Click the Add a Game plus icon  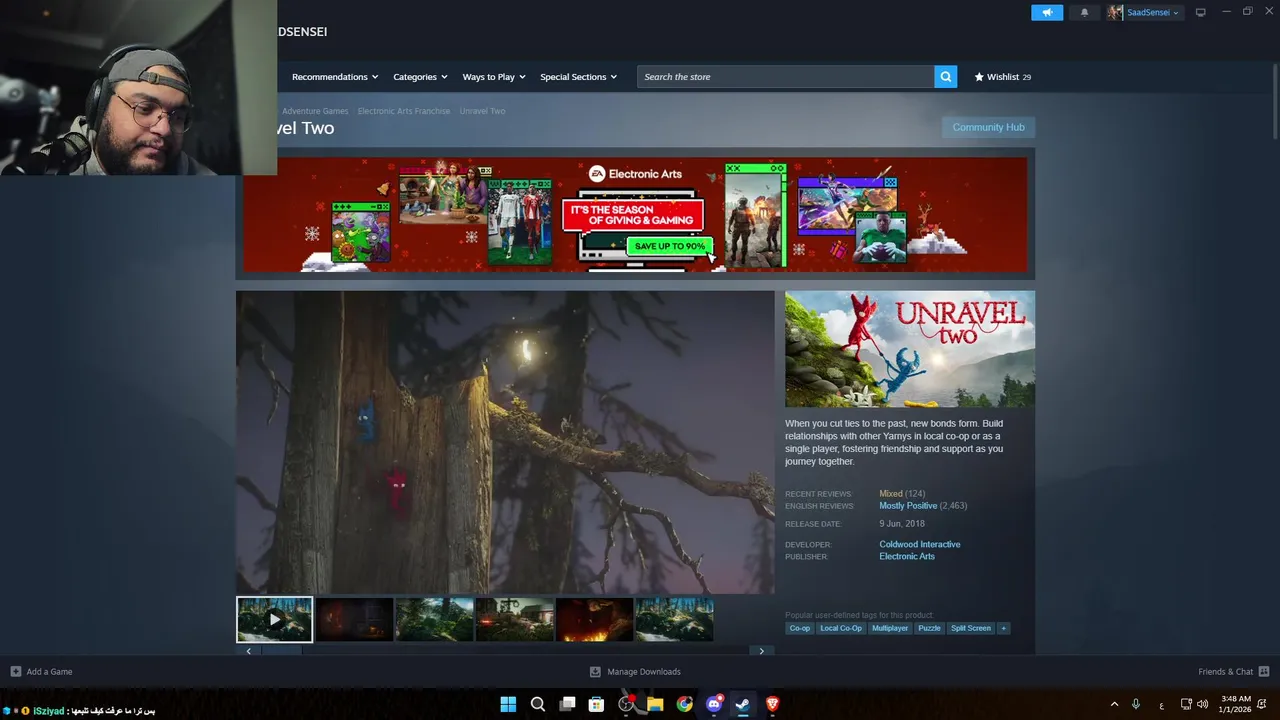[15, 671]
